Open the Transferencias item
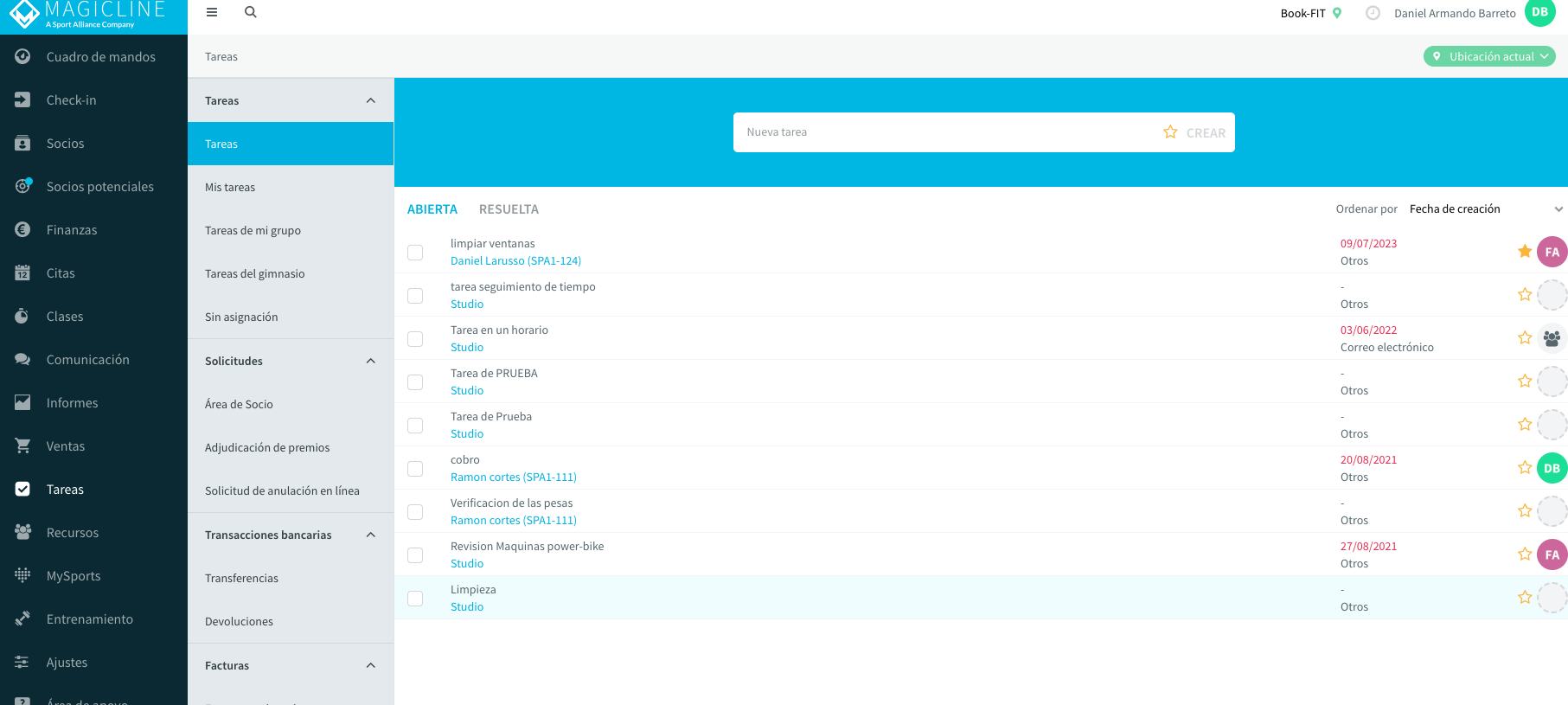1568x705 pixels. pyautogui.click(x=291, y=578)
